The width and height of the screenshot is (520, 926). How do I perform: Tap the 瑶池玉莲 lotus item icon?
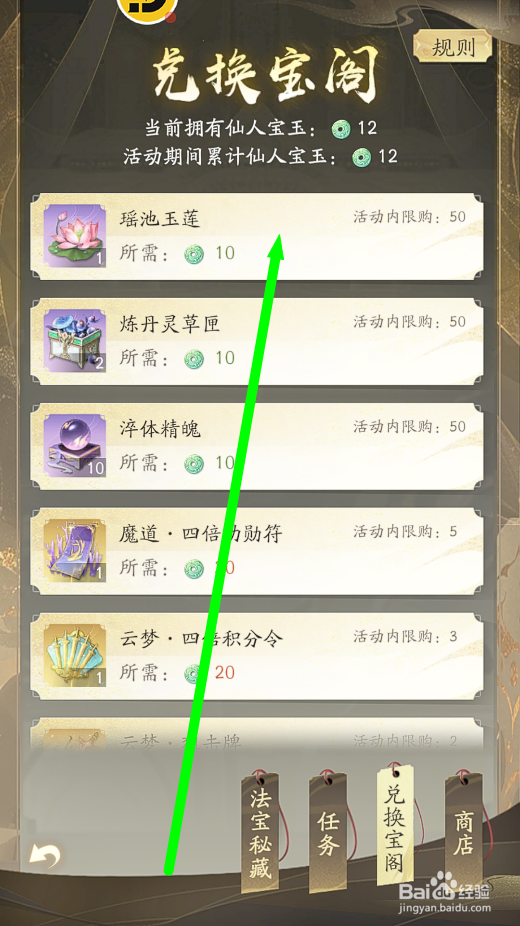74,236
